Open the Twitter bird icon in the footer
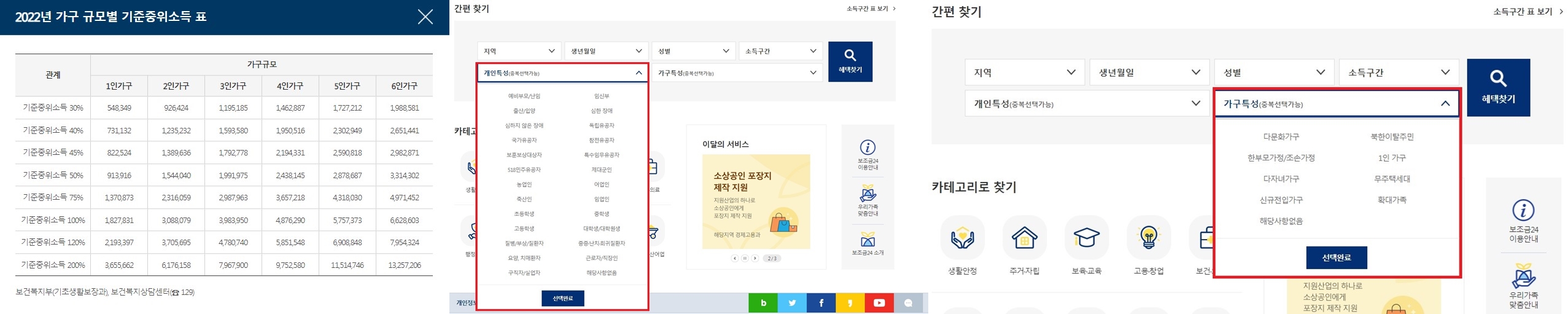Image resolution: width=1568 pixels, height=314 pixels. tap(792, 303)
